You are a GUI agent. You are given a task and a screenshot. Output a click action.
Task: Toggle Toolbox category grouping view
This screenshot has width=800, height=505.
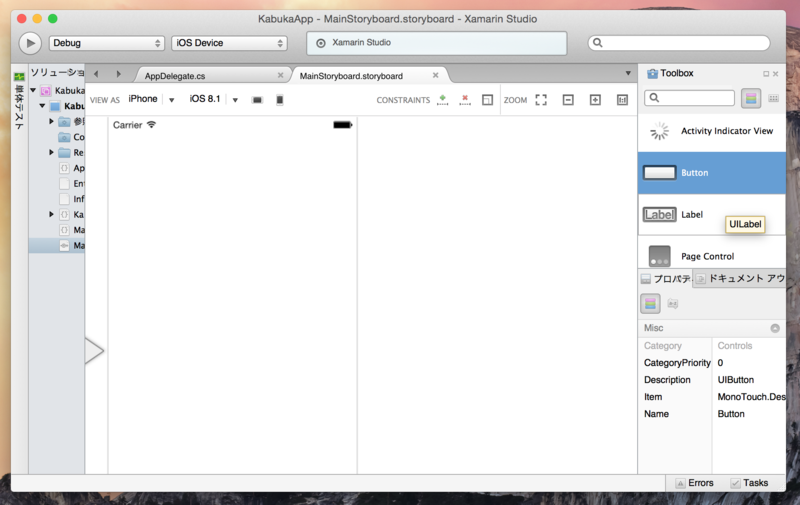tap(751, 98)
